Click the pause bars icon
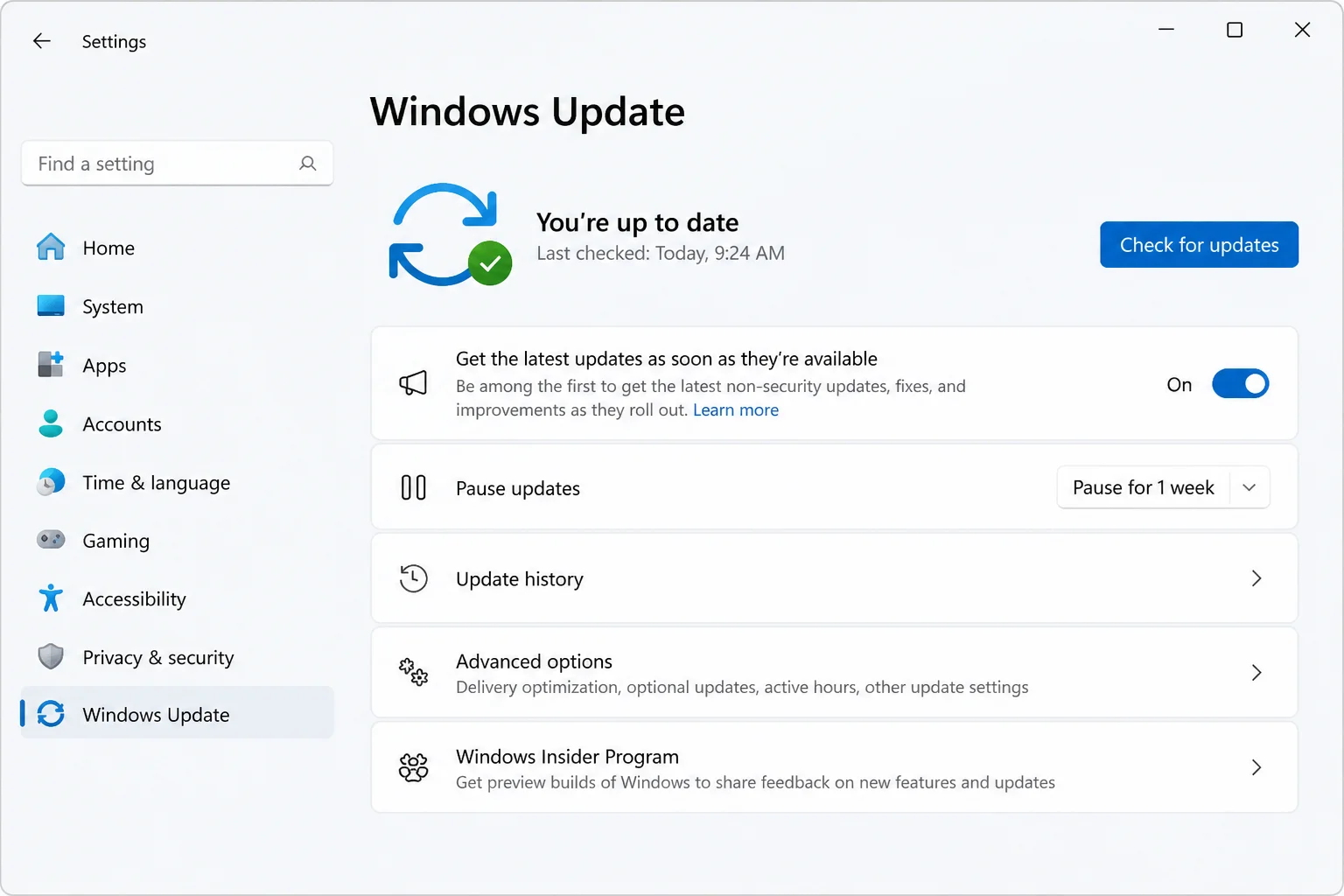The height and width of the screenshot is (896, 1344). 413,487
